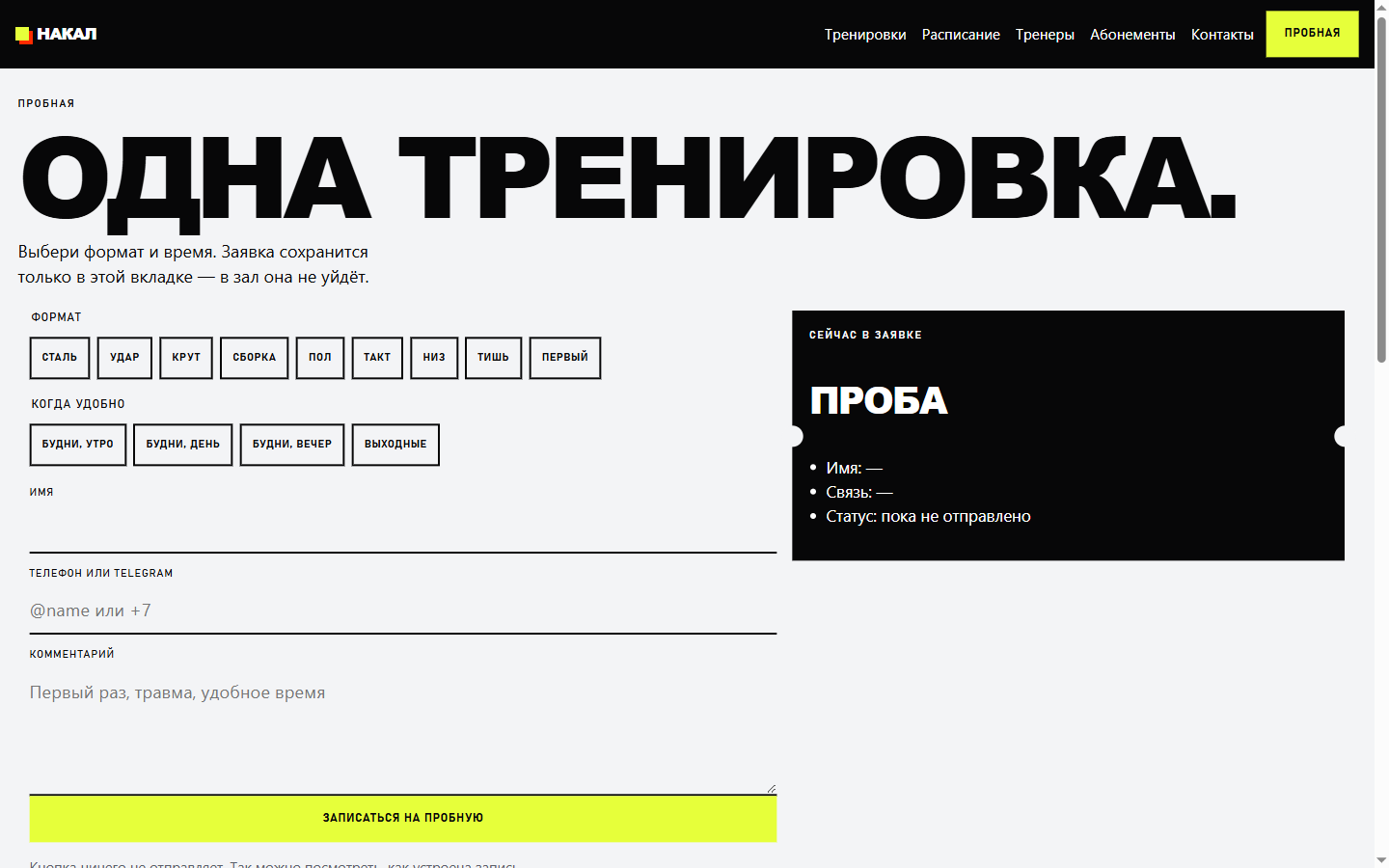Image resolution: width=1389 pixels, height=868 pixels.
Task: Click the 'Имя: —' ticket line
Action: (x=854, y=469)
